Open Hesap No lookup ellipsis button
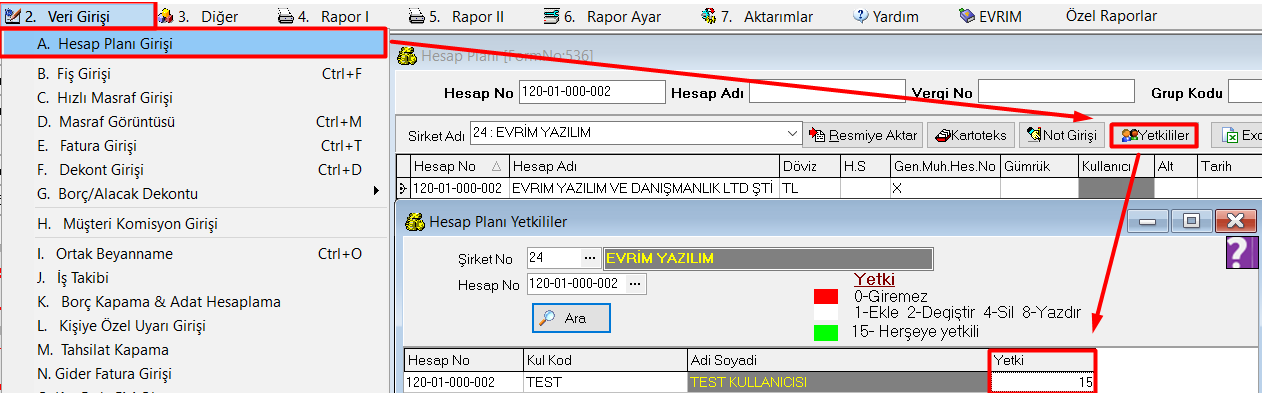Screen dimensions: 1262x396 coord(634,285)
